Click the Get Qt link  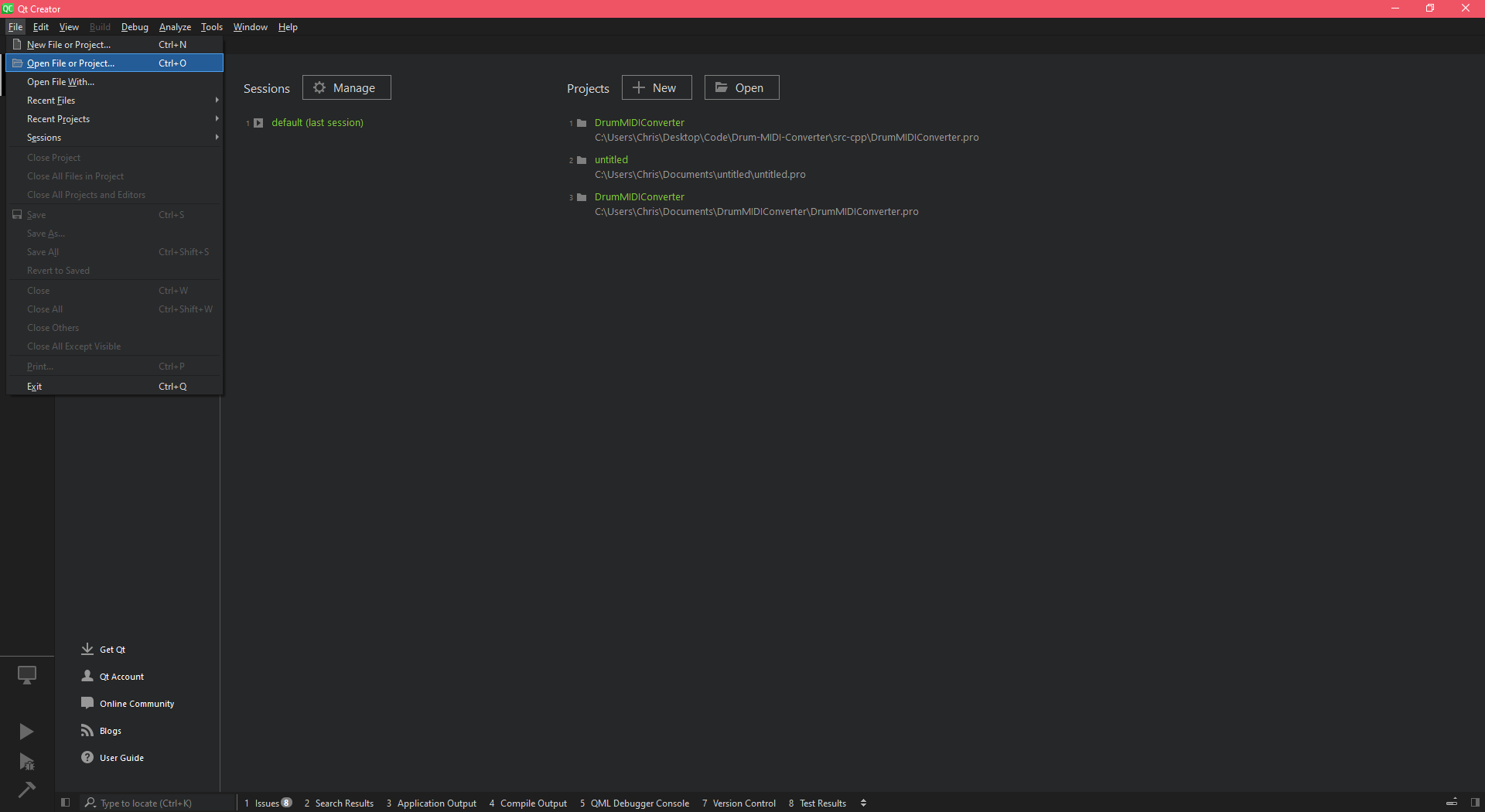pos(112,650)
